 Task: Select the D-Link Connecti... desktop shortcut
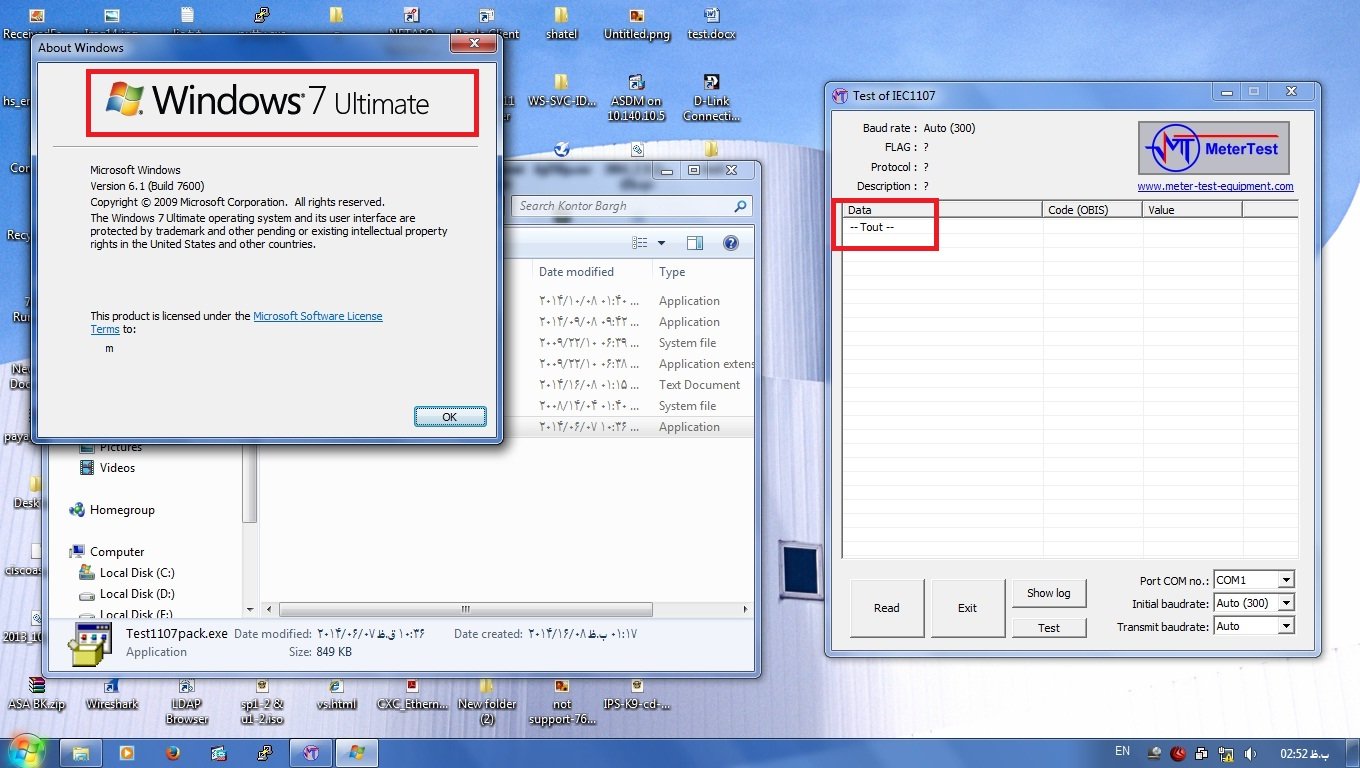click(711, 98)
